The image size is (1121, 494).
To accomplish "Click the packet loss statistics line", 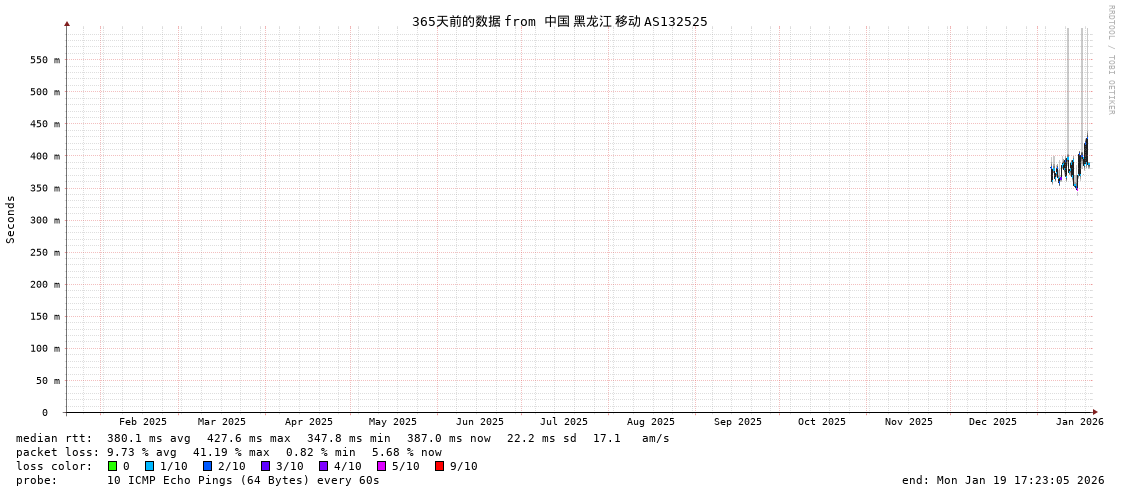I will [x=228, y=452].
